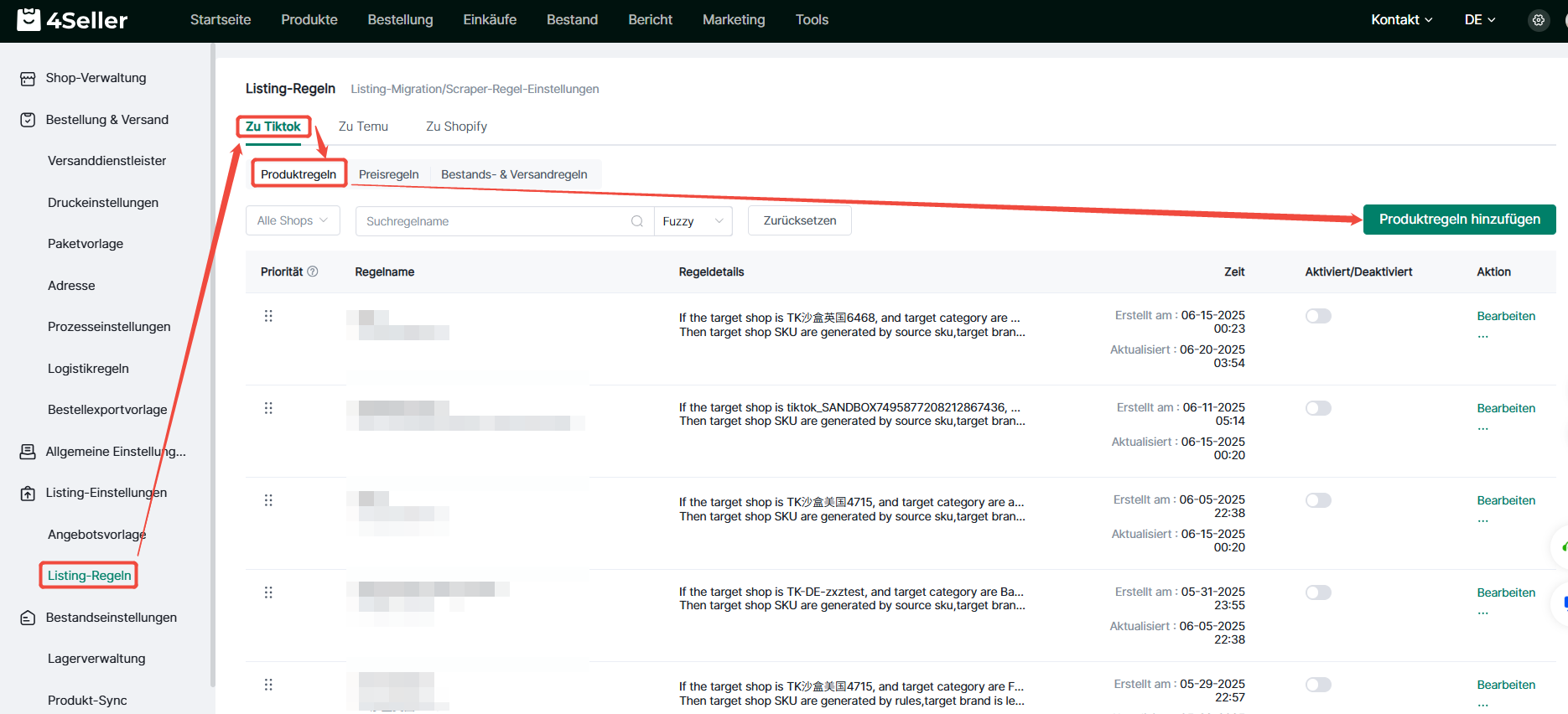Image resolution: width=1568 pixels, height=714 pixels.
Task: Open the DE language dropdown
Action: click(x=1480, y=20)
